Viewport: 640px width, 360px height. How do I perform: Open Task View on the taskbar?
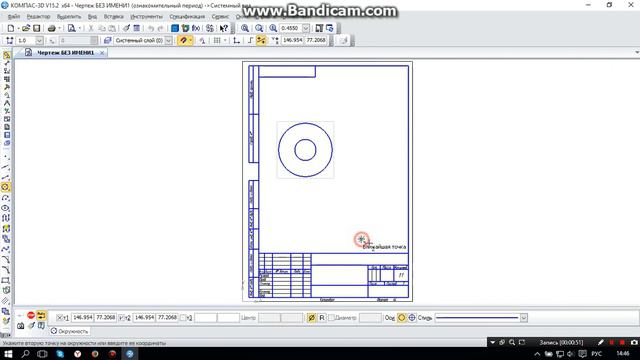tap(42, 353)
